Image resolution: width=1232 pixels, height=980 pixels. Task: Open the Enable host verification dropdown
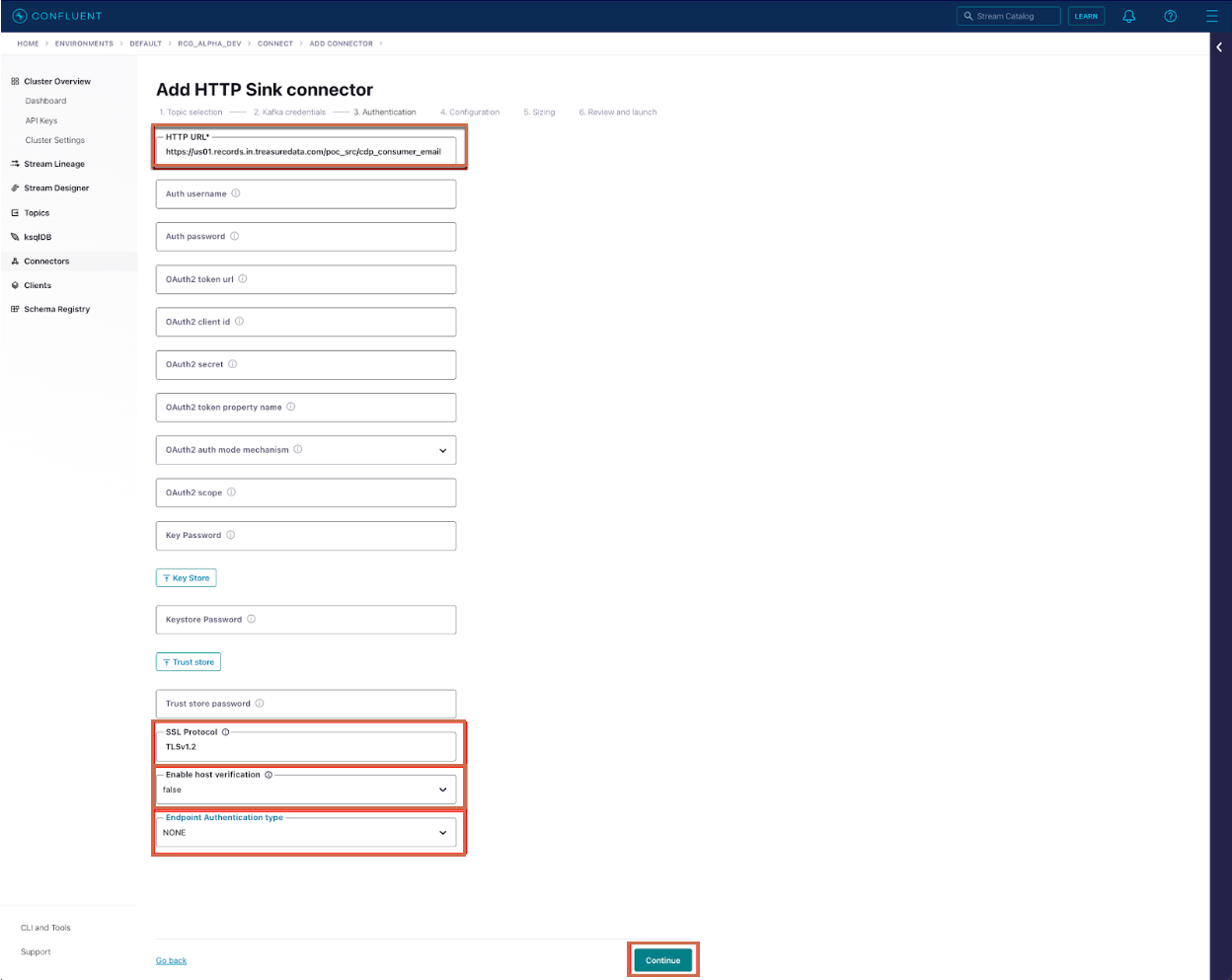pos(442,790)
